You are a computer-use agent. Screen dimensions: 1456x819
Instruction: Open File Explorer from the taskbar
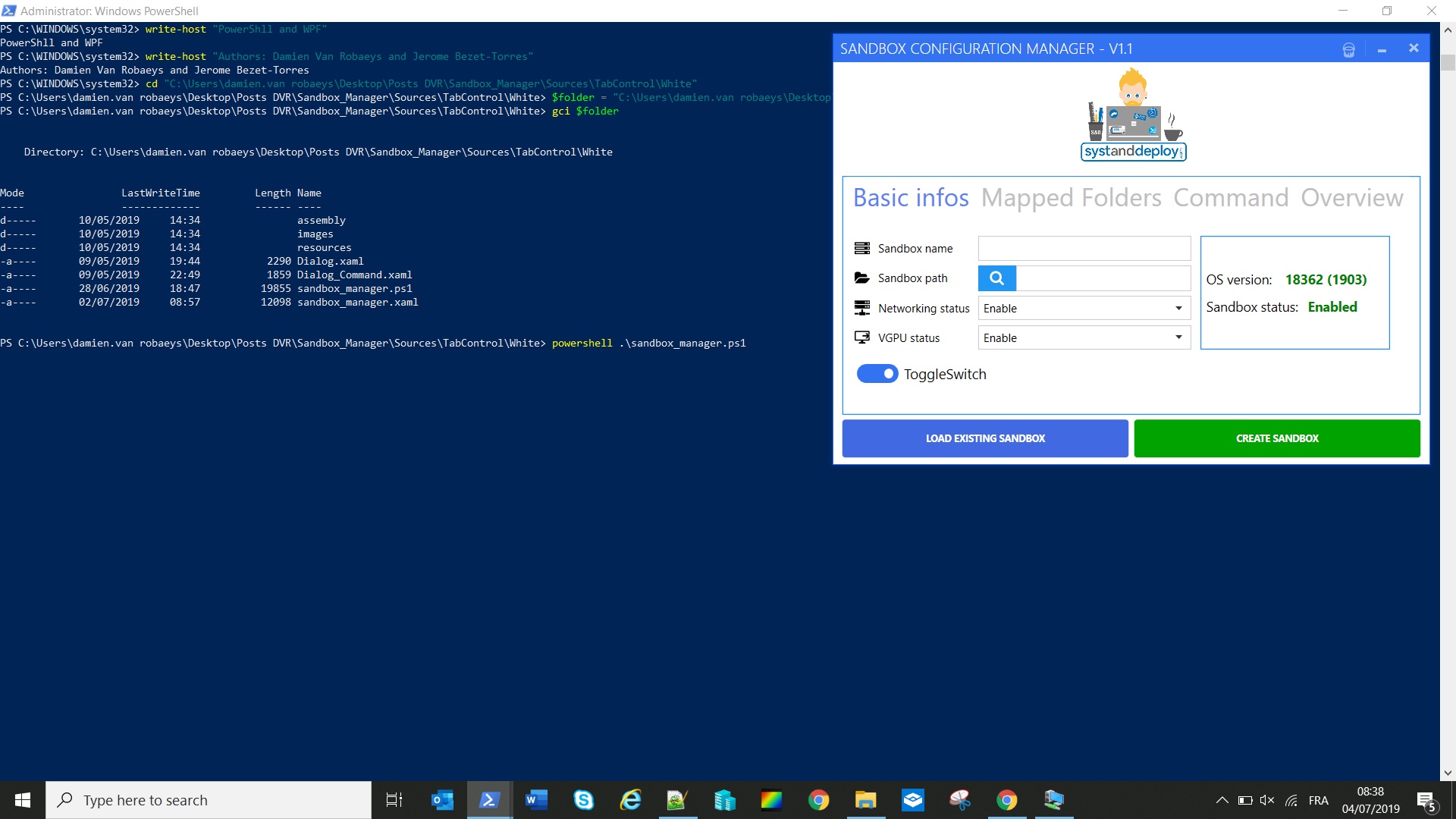865,800
